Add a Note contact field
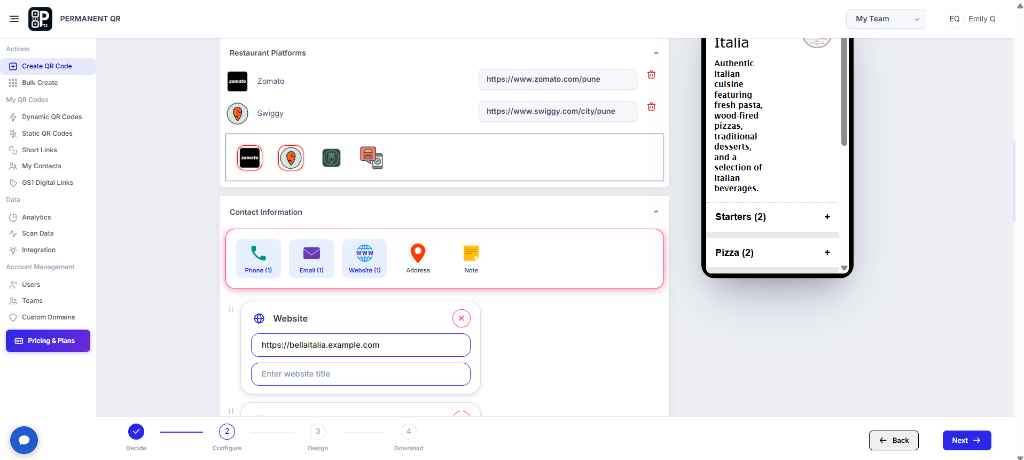The width and height of the screenshot is (1024, 460). (x=471, y=259)
